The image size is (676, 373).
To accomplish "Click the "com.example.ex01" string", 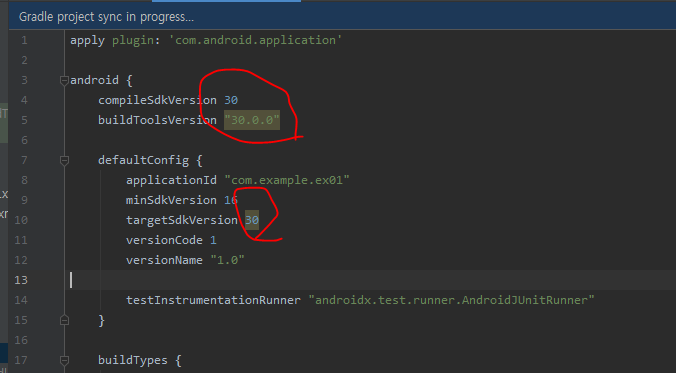I will [287, 180].
